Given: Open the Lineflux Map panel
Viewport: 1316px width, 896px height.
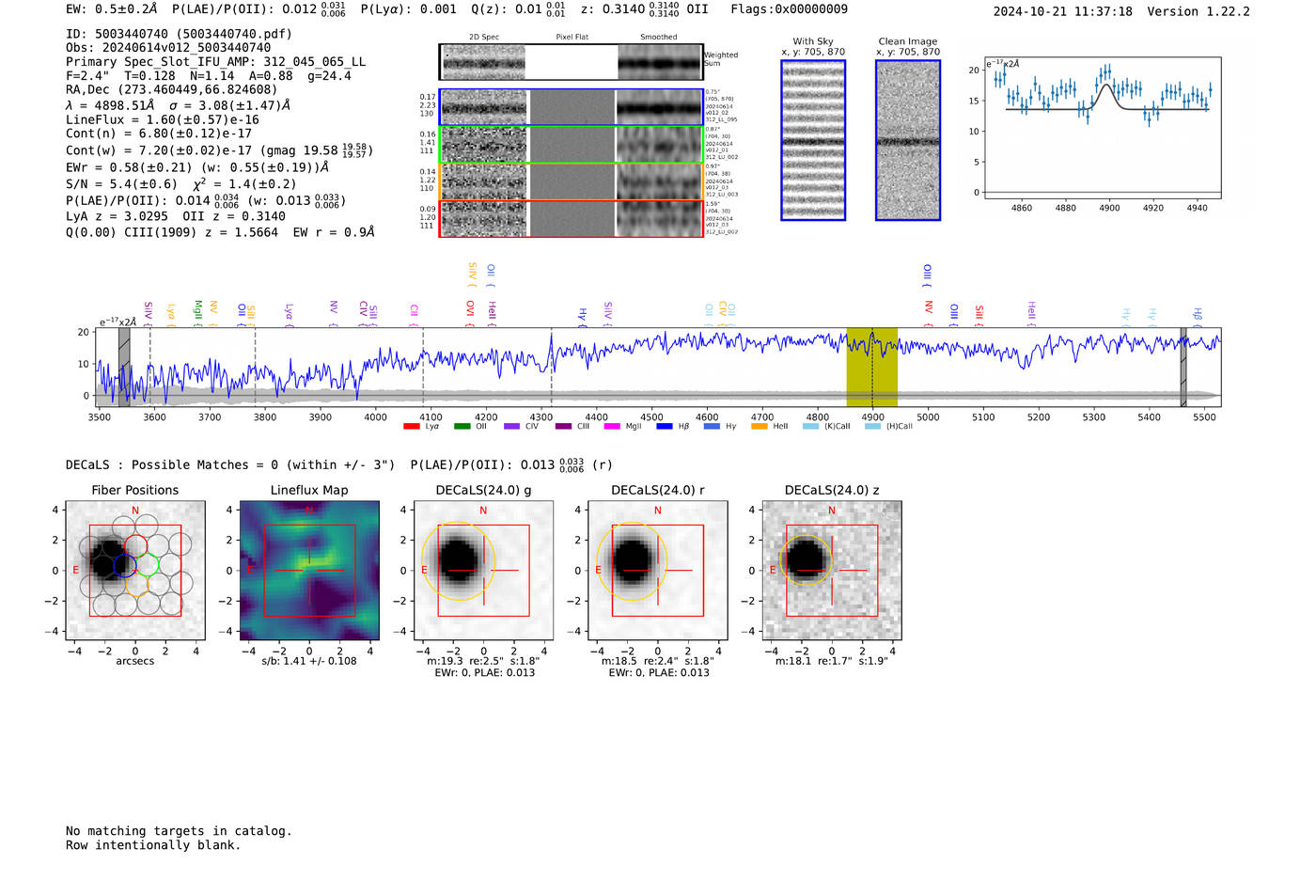Looking at the screenshot, I should (x=309, y=570).
